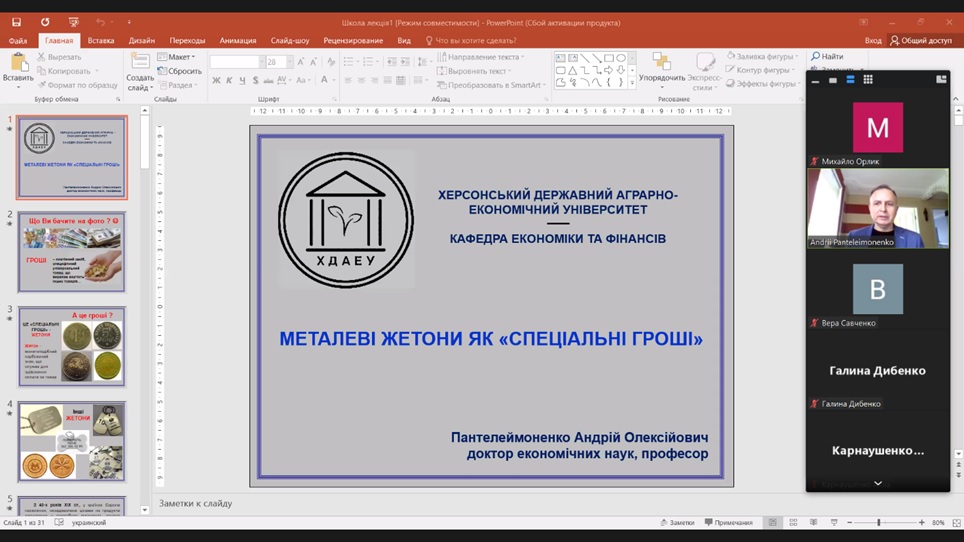The image size is (964, 542).
Task: Pick the oval shape in shapes gallery
Action: click(621, 58)
